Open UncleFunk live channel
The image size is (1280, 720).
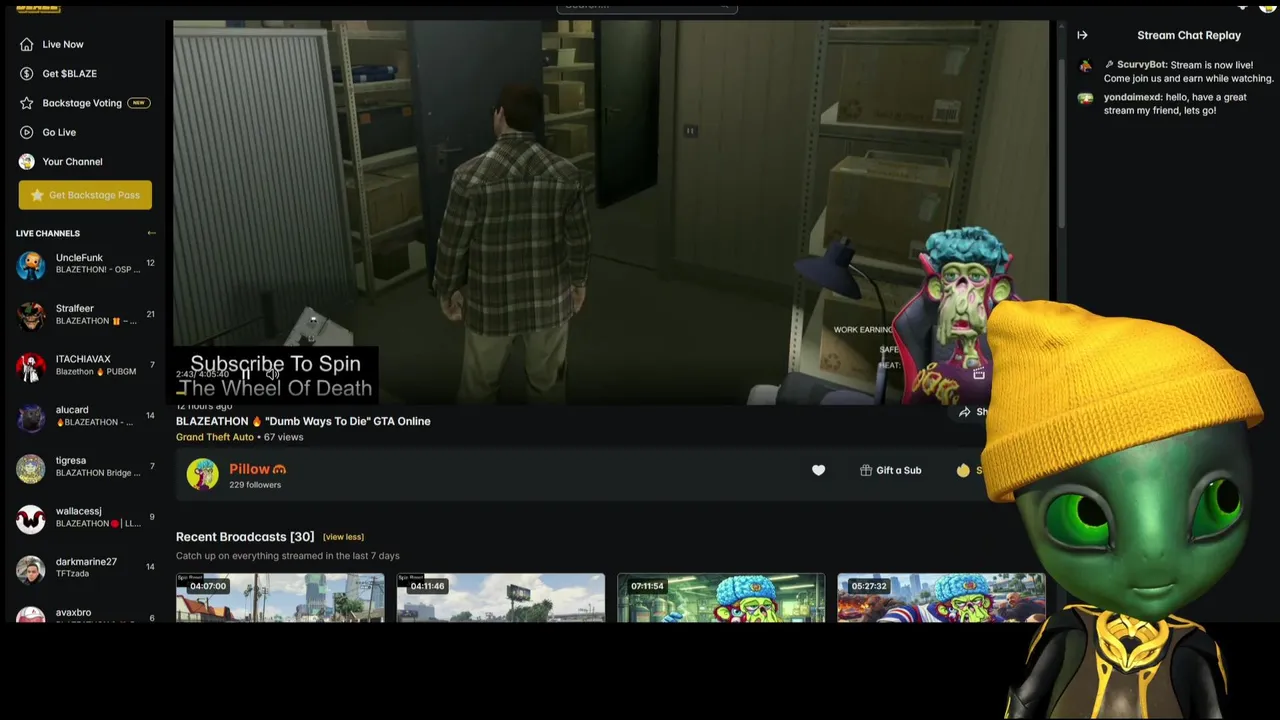(85, 264)
